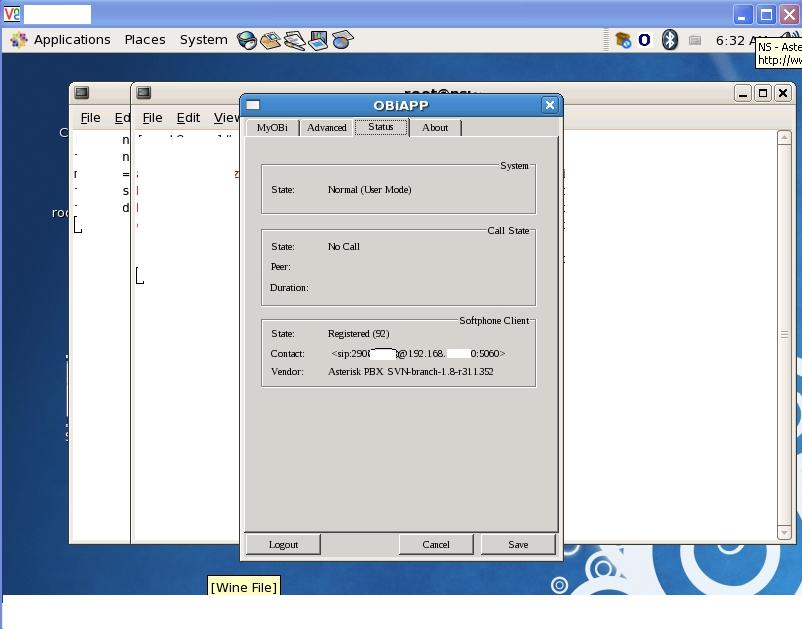Click the back-left terminal window icon
The width and height of the screenshot is (802, 629).
(82, 93)
